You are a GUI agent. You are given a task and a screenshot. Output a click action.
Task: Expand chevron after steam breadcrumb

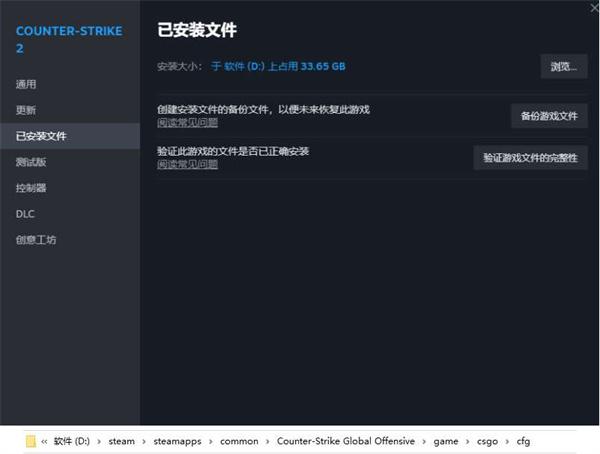pos(144,442)
